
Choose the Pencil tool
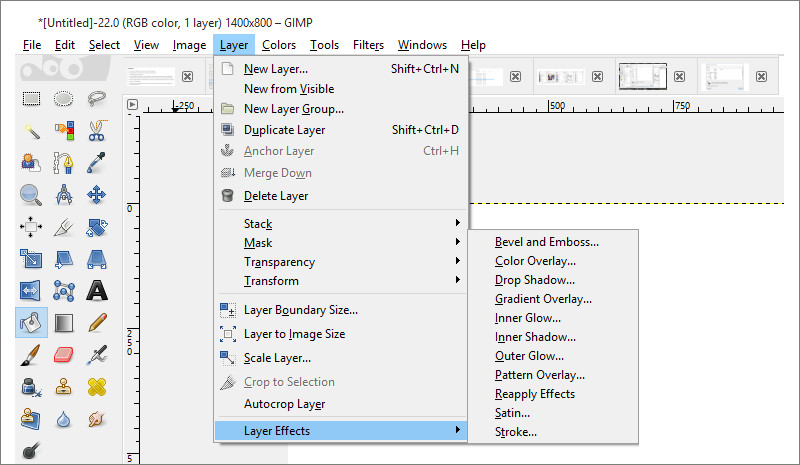97,322
